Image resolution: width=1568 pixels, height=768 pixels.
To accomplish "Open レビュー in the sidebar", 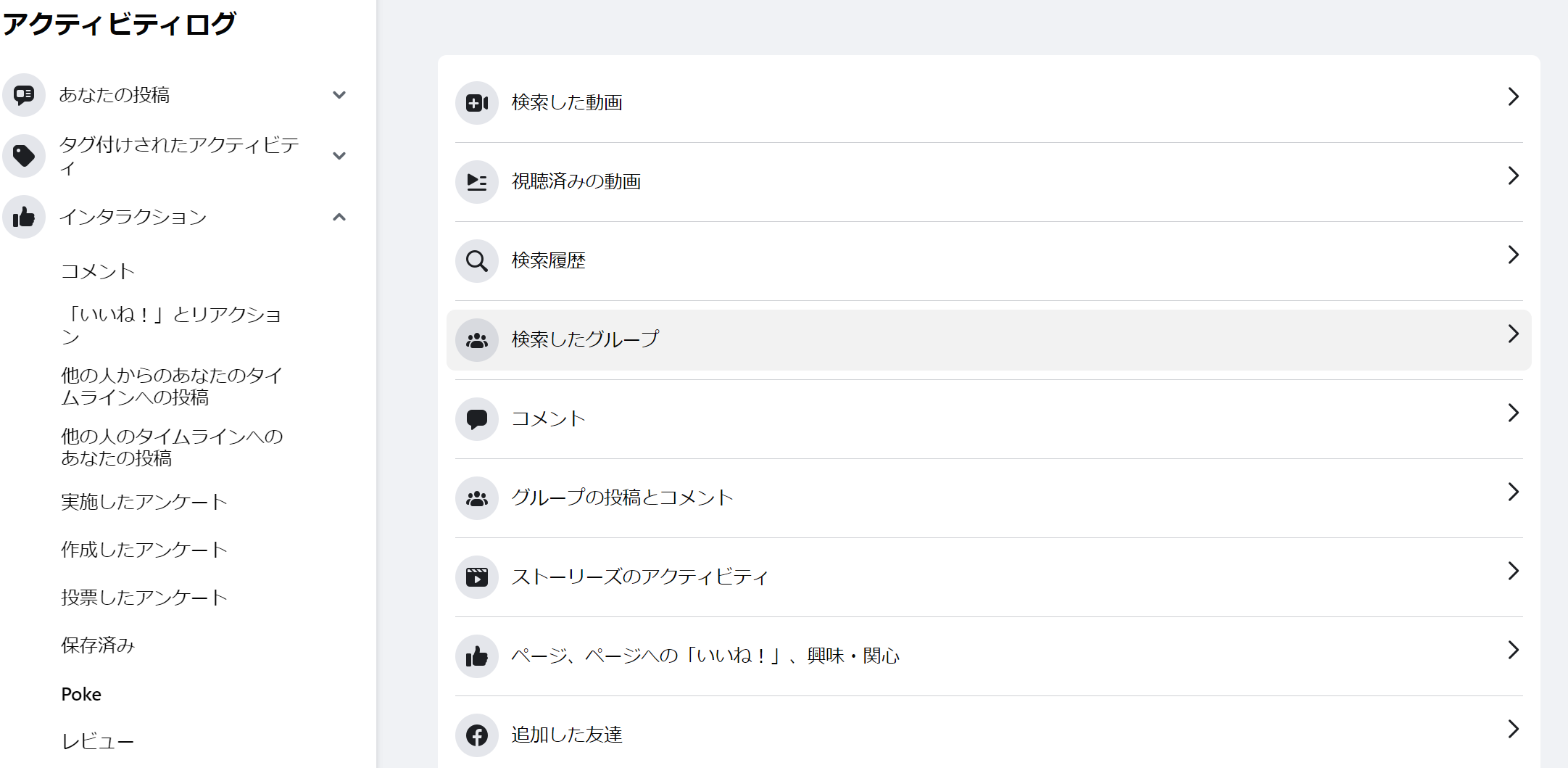I will [98, 742].
